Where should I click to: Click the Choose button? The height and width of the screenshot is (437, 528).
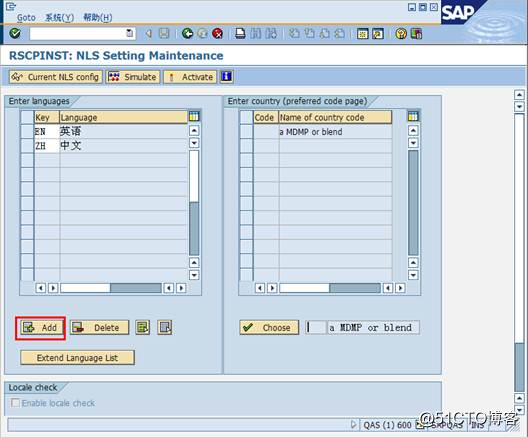[x=269, y=328]
